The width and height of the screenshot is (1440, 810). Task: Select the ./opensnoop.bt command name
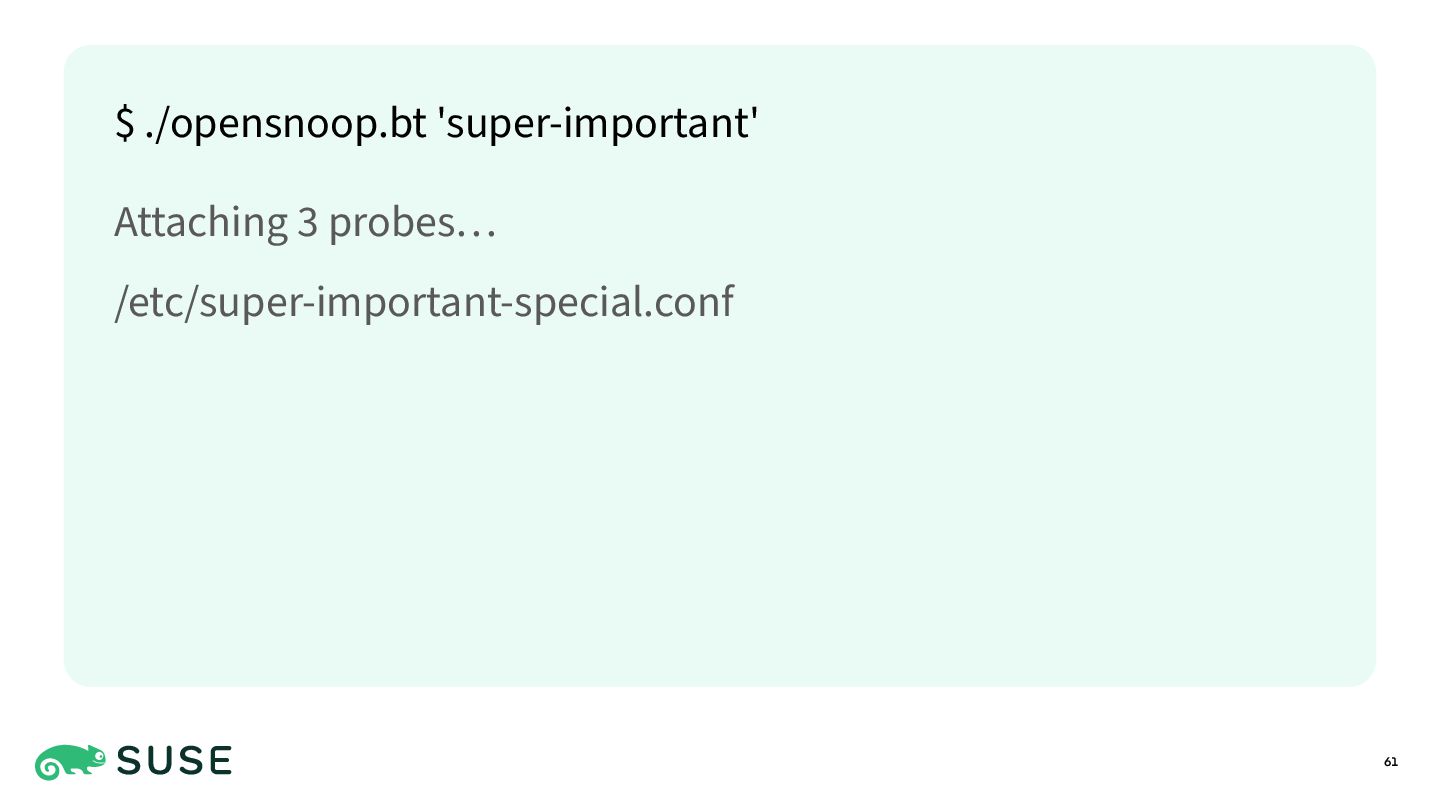coord(286,125)
